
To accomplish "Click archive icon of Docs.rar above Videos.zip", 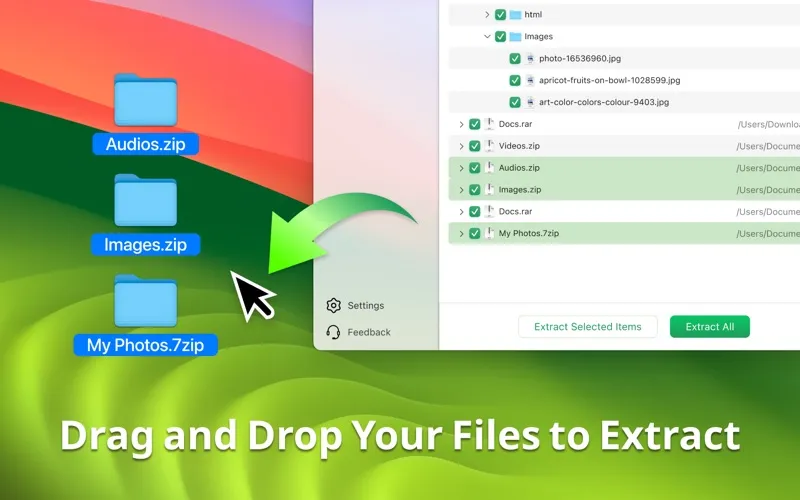I will (489, 124).
